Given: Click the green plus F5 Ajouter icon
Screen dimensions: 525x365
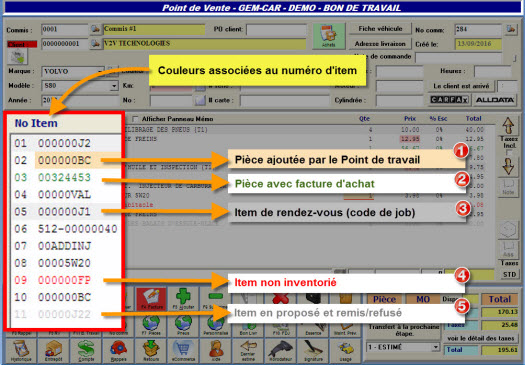Looking at the screenshot, I should (183, 298).
